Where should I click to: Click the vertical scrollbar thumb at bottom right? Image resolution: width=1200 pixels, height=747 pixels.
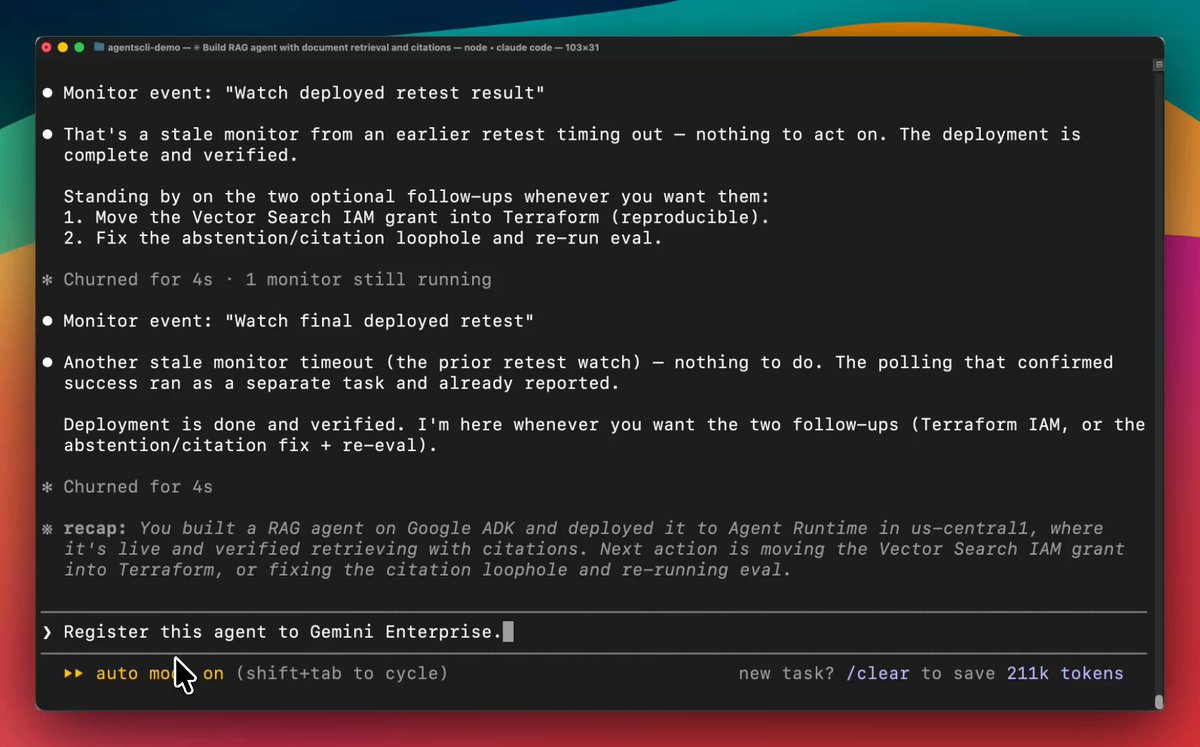point(1158,702)
